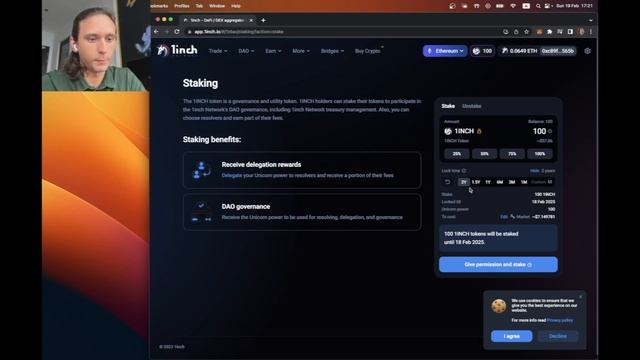This screenshot has width=640, height=360.
Task: Click the share icon in the address bar
Action: click(x=516, y=31)
